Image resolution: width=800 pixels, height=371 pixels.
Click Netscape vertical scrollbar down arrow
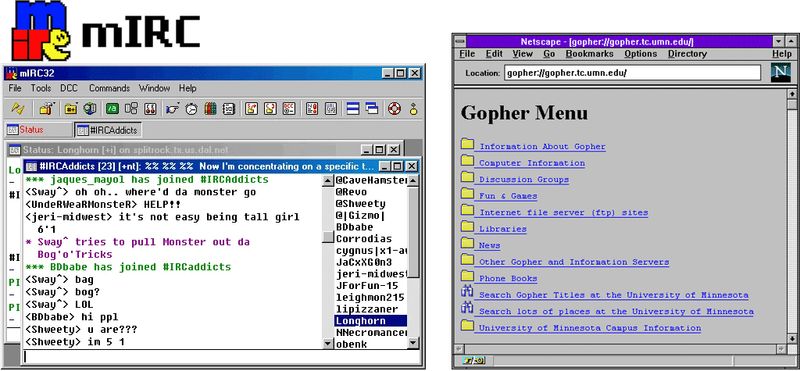pos(792,338)
